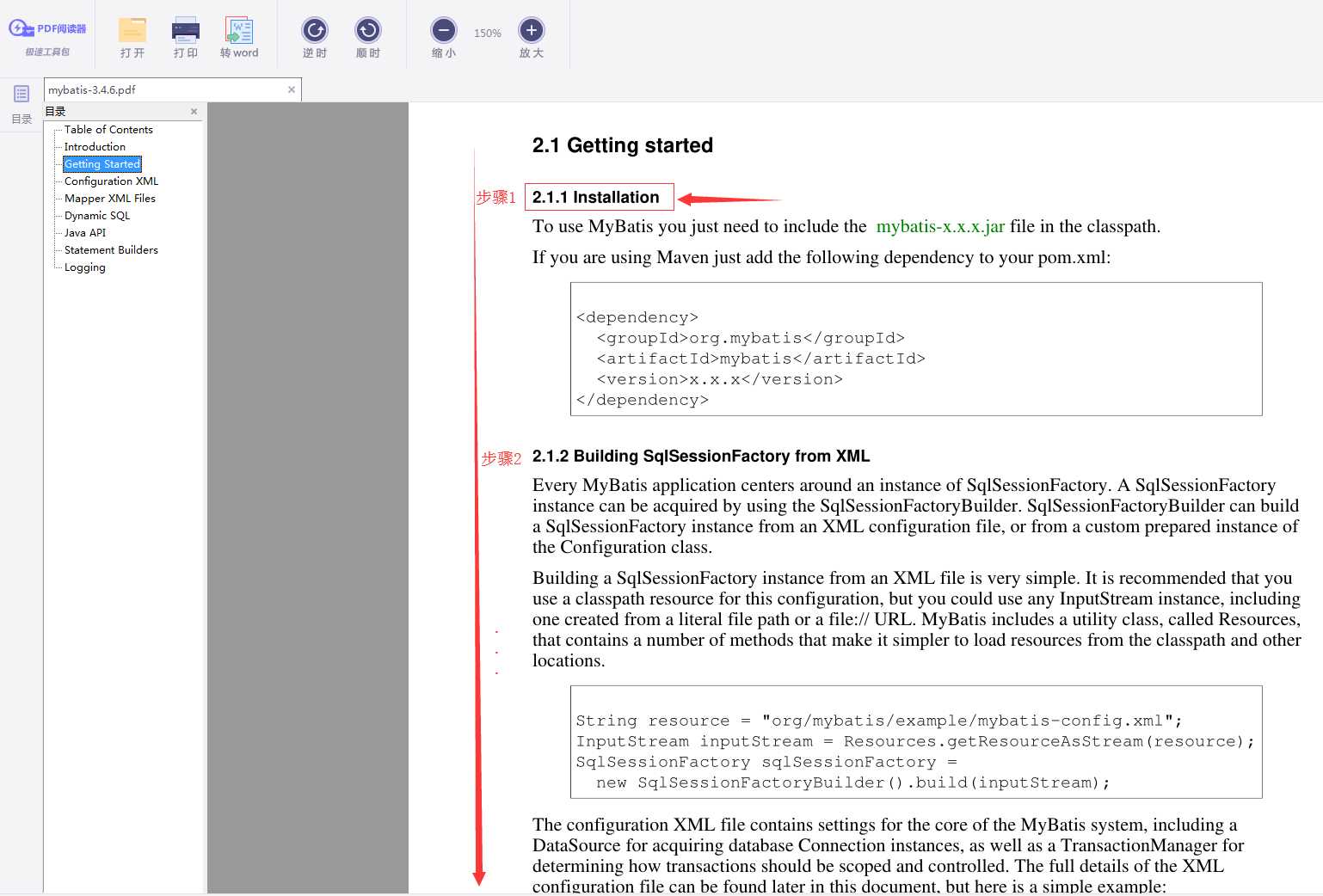
Task: Open Mapper XML Files outline entry
Action: [x=110, y=198]
